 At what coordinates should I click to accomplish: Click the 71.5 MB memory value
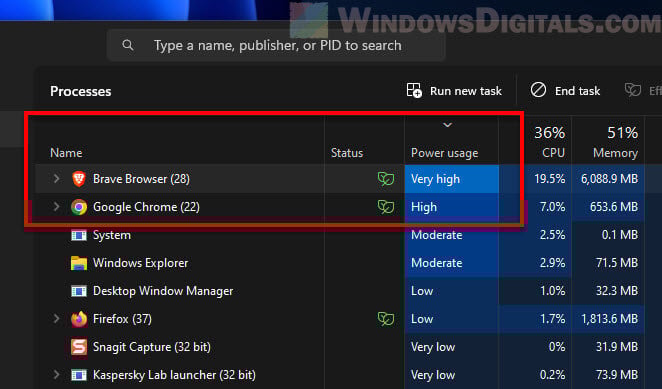(x=617, y=263)
